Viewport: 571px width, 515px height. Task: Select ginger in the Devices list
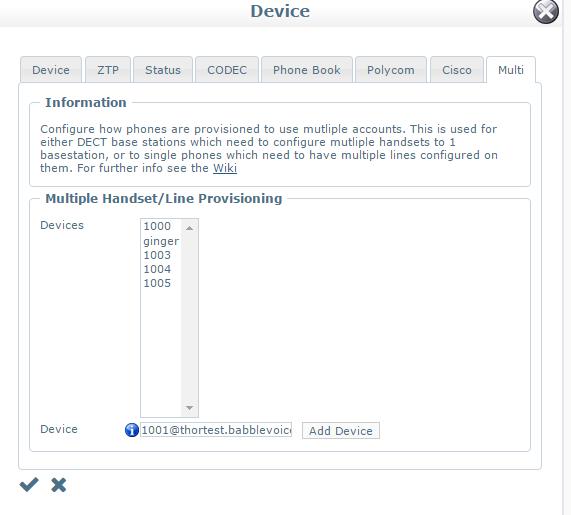tap(161, 241)
